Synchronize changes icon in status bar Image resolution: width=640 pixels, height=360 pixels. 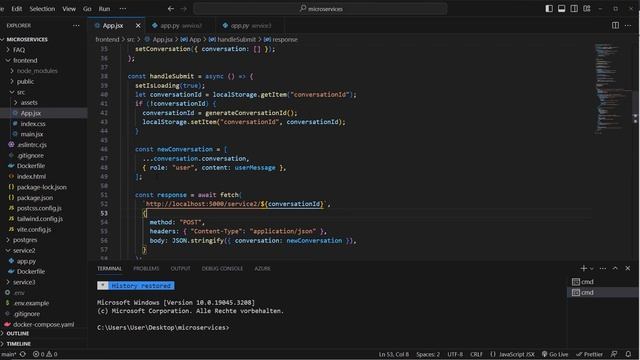23,354
